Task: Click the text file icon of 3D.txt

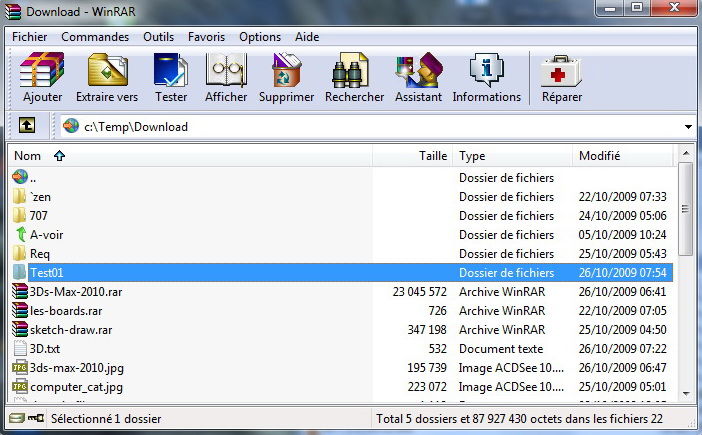Action: (x=20, y=348)
